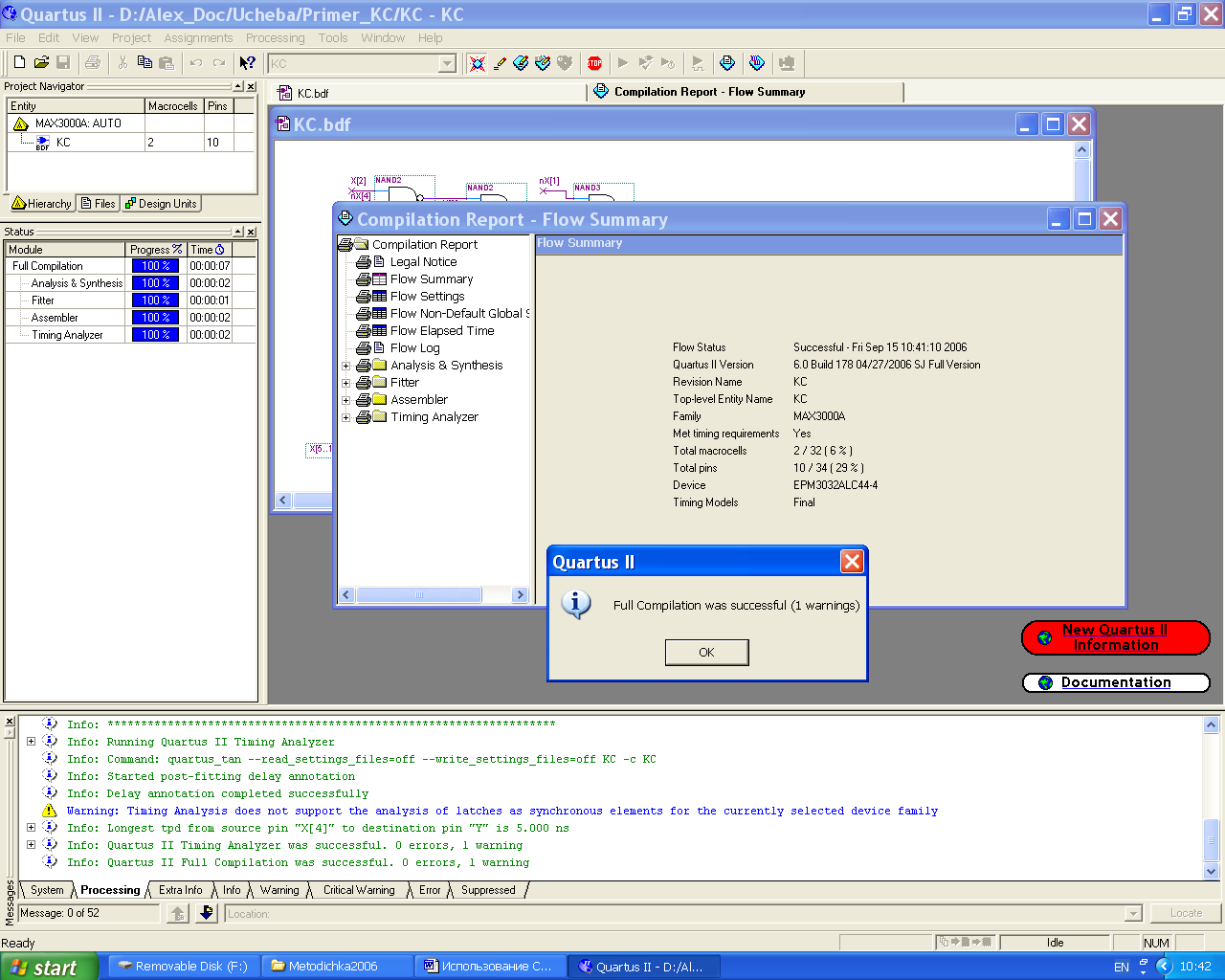Image resolution: width=1225 pixels, height=980 pixels.
Task: Expand the Running Quartus II Timing Analyzer message
Action: tap(31, 742)
